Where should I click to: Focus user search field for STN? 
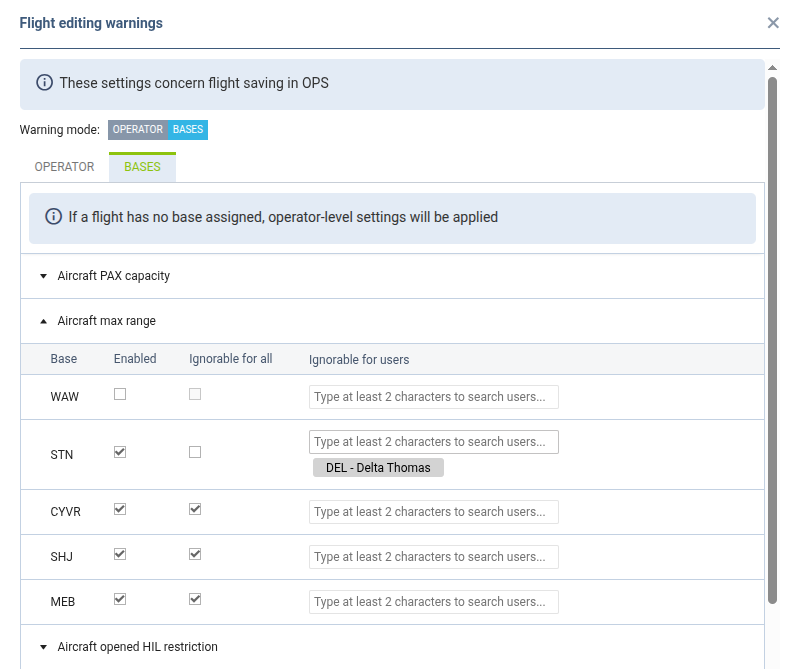(x=434, y=442)
